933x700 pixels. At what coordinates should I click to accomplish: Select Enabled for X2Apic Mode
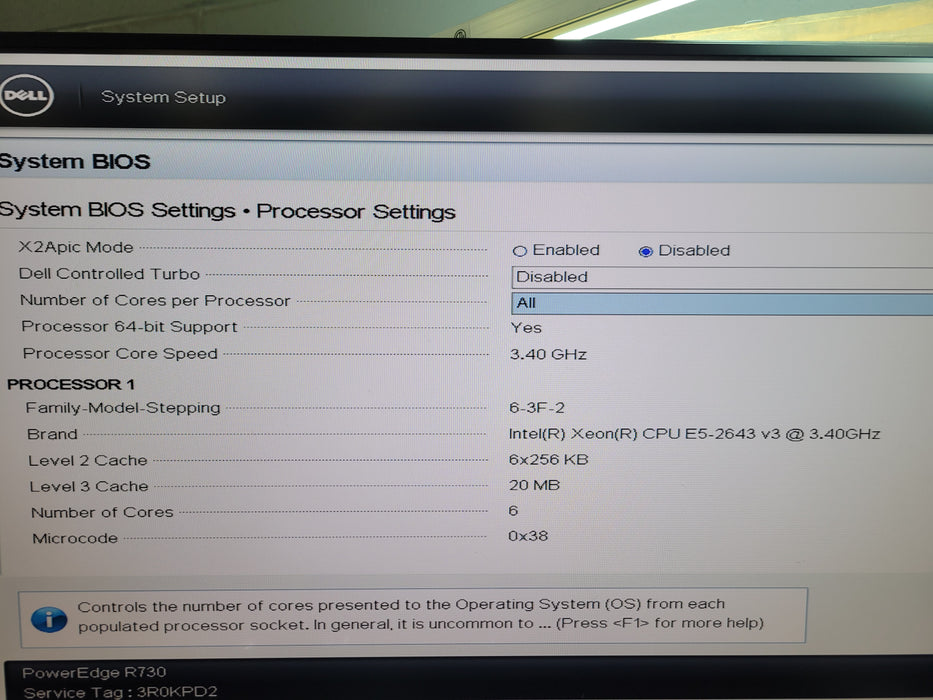(x=519, y=251)
